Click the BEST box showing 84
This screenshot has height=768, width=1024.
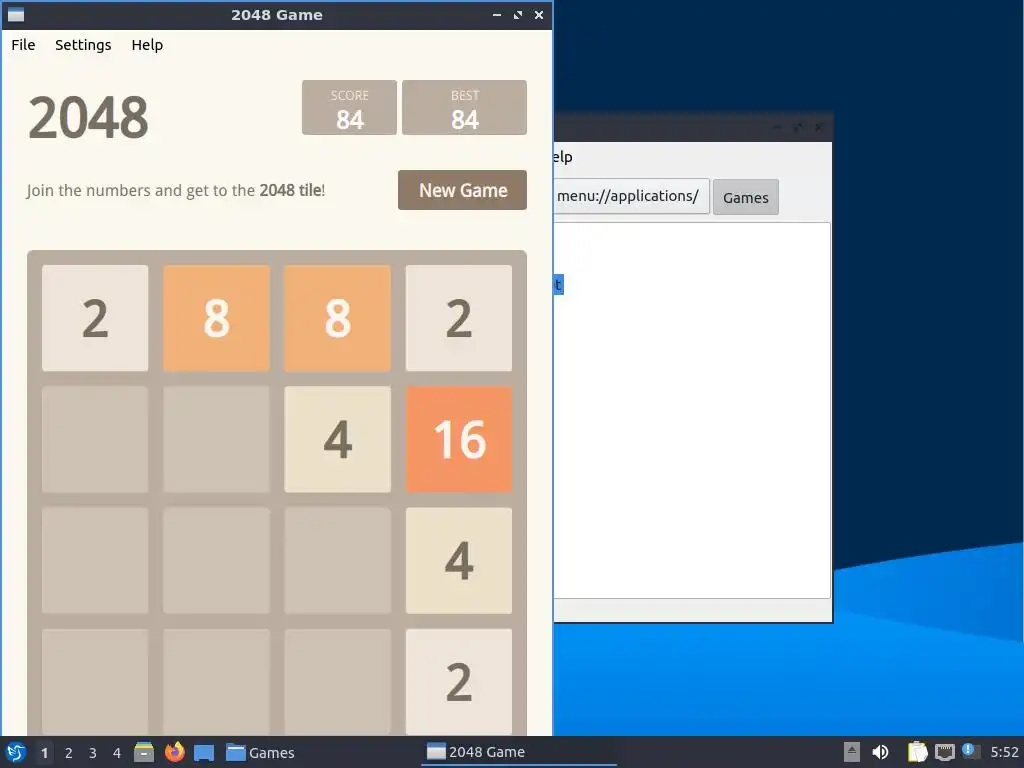(x=464, y=108)
